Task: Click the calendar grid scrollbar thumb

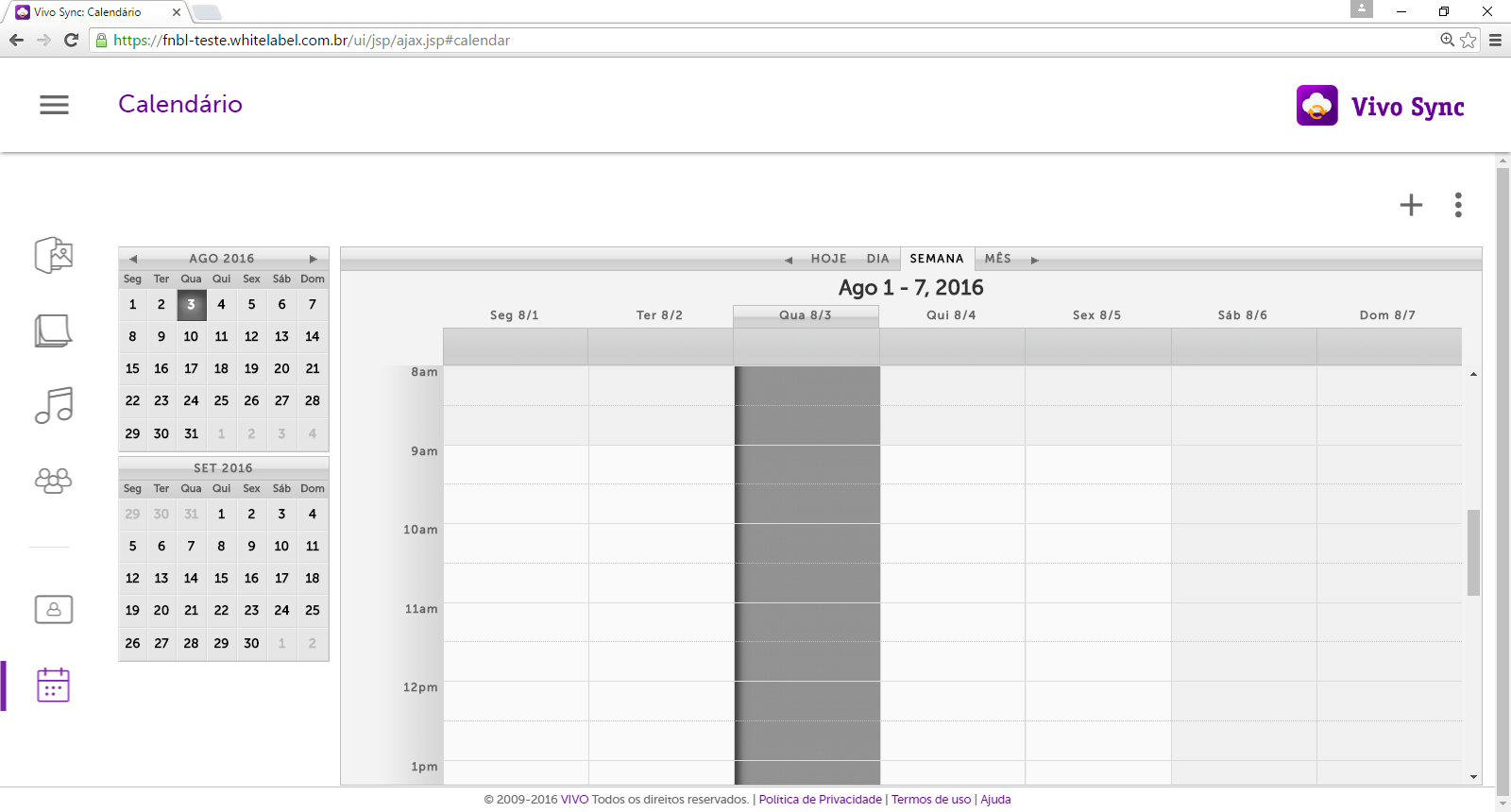Action: (1473, 552)
